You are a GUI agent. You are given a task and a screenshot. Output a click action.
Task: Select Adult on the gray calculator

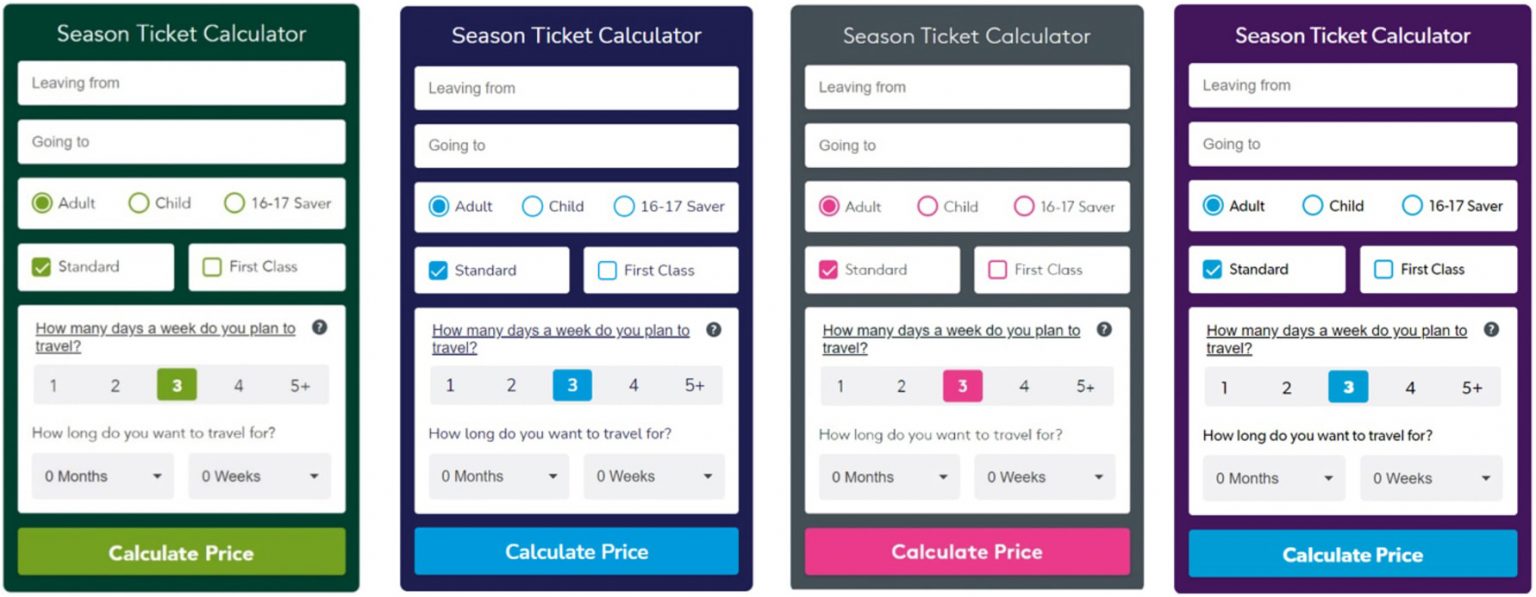click(827, 206)
